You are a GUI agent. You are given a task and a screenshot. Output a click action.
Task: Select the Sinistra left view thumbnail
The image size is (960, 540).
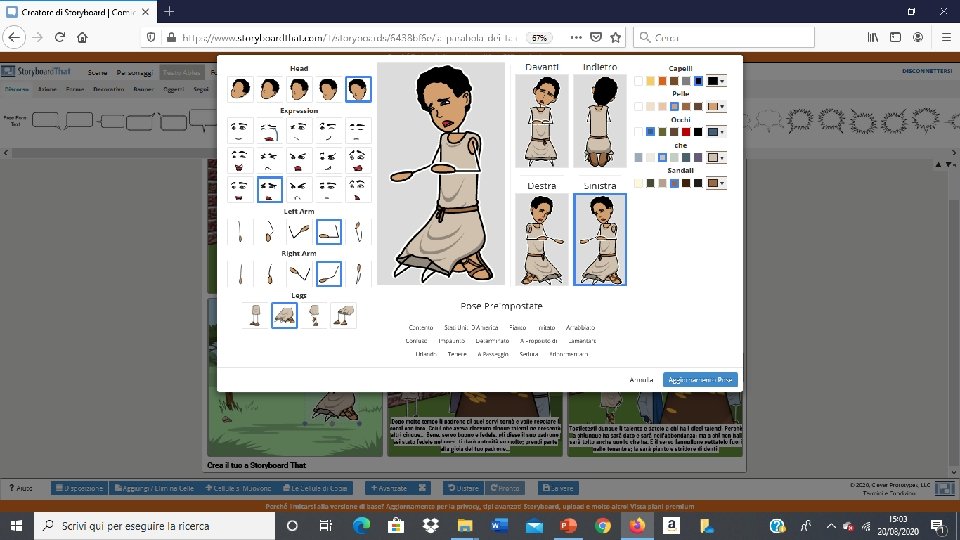pyautogui.click(x=600, y=239)
